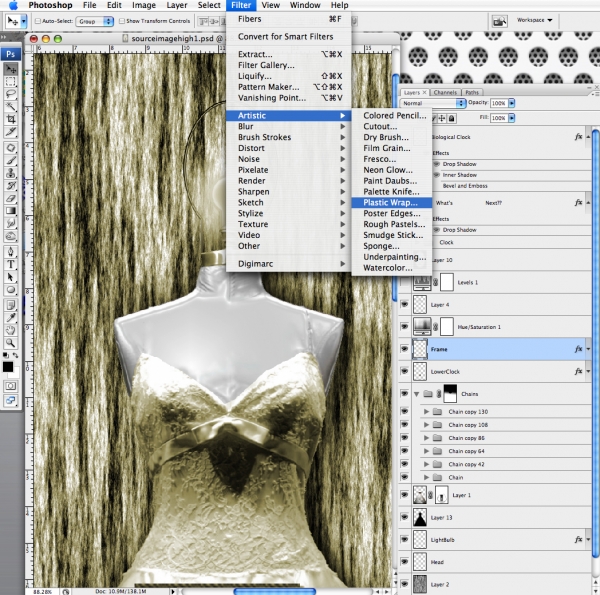Expand the bottom Chain group
This screenshot has height=595, width=600.
[x=426, y=477]
